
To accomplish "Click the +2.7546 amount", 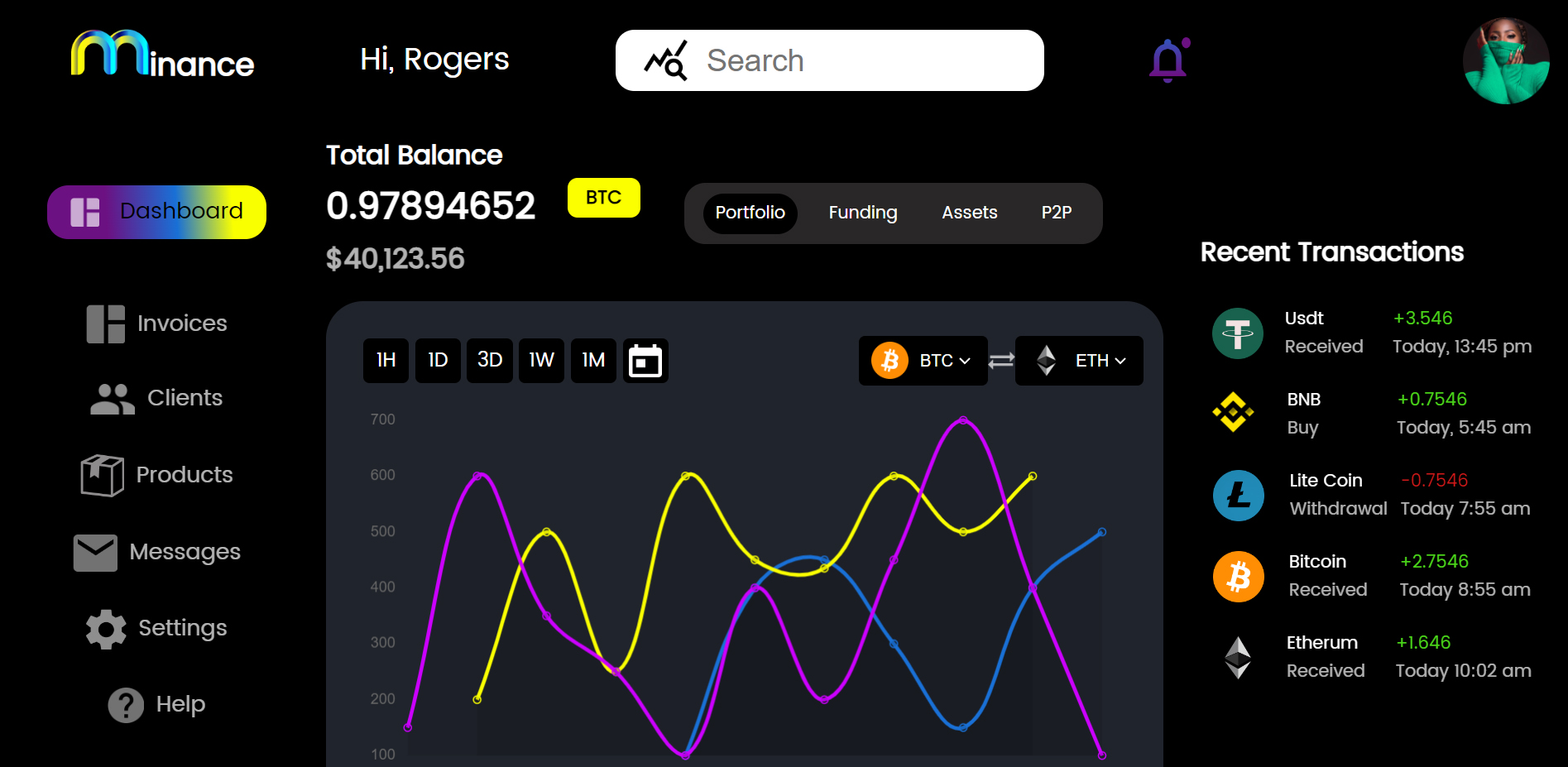I will coord(1434,562).
